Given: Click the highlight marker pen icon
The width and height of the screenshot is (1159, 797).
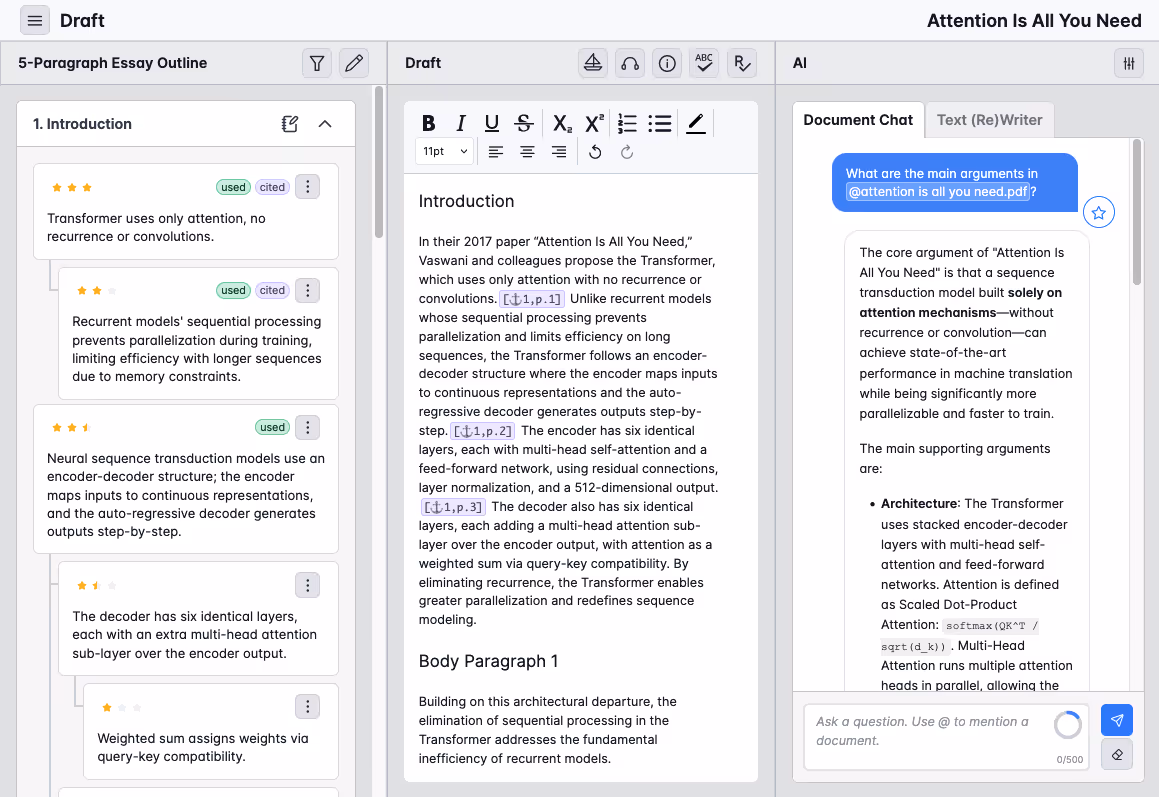Looking at the screenshot, I should coord(696,123).
